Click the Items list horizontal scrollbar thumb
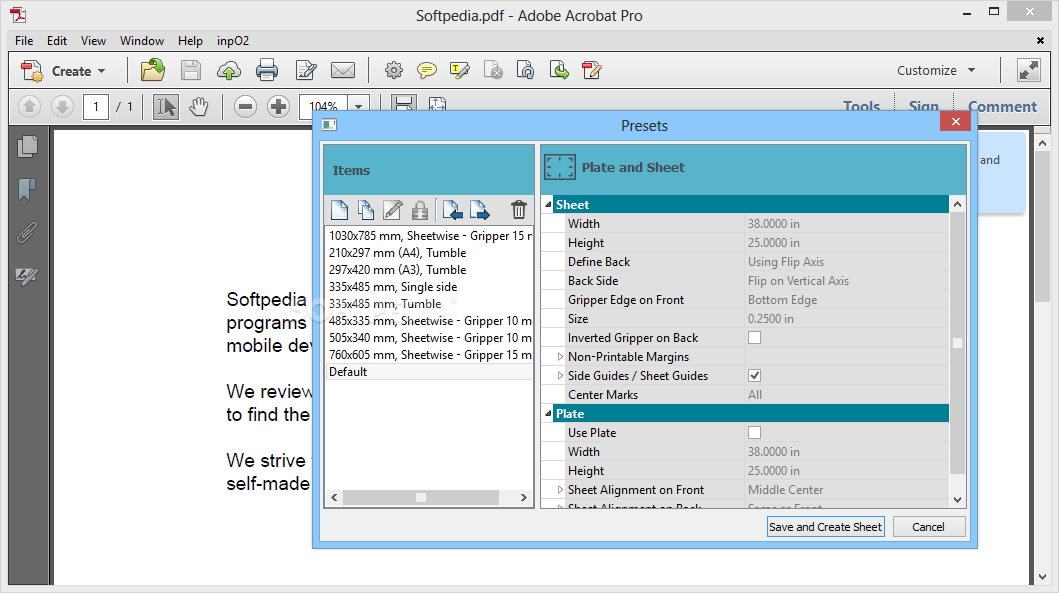Image resolution: width=1059 pixels, height=593 pixels. (x=421, y=498)
